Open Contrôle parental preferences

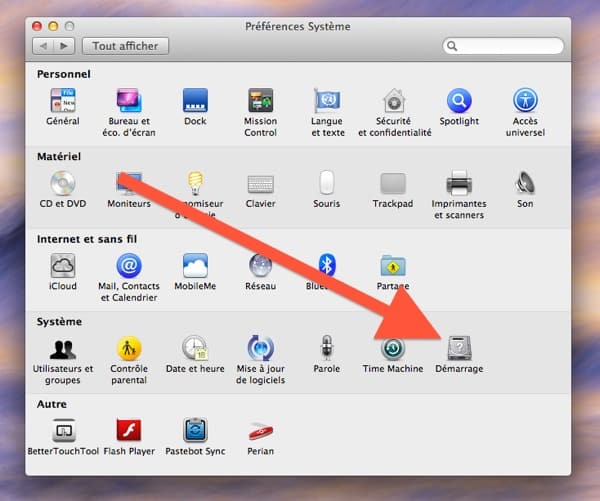click(129, 348)
